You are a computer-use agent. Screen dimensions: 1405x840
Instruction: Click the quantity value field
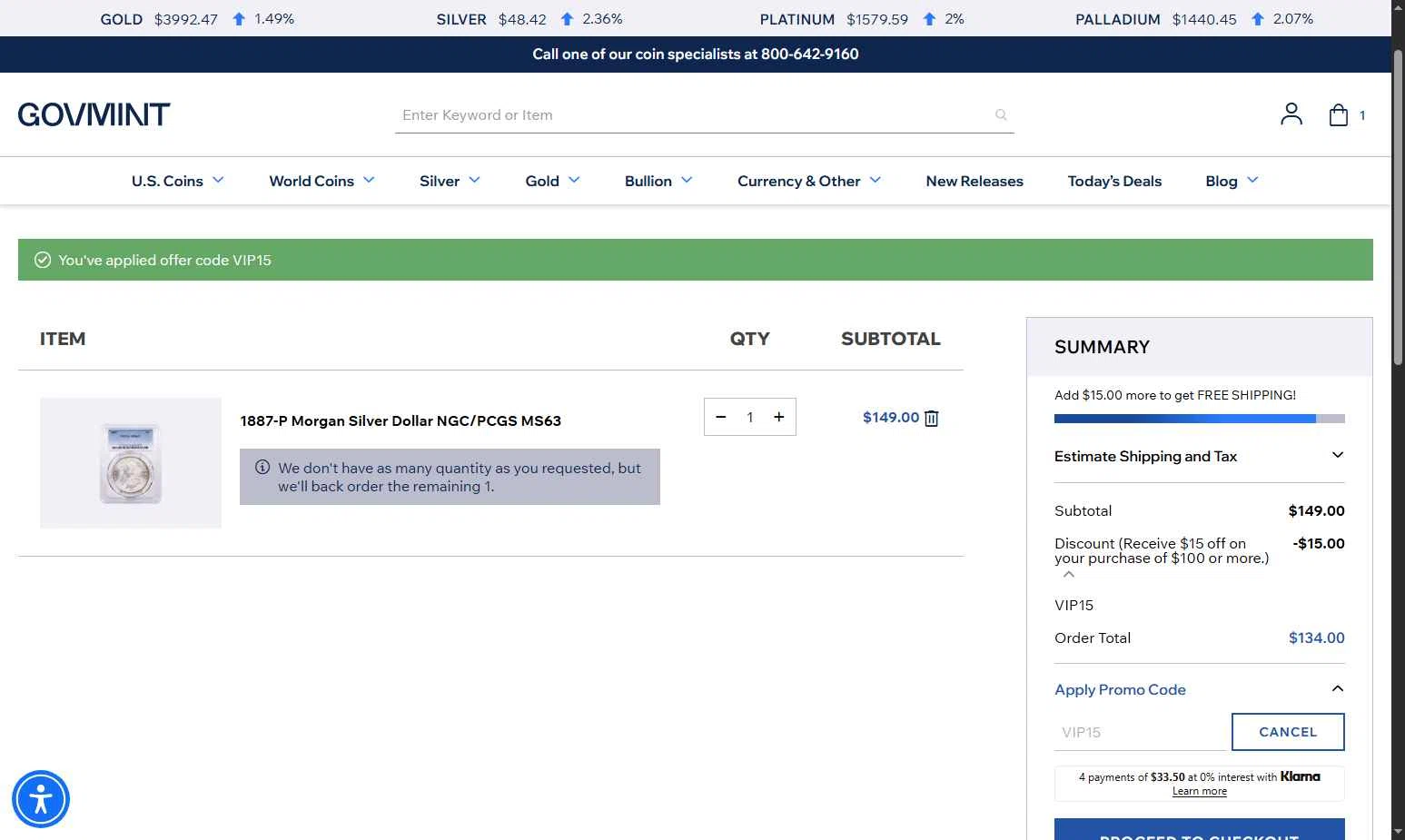tap(750, 417)
